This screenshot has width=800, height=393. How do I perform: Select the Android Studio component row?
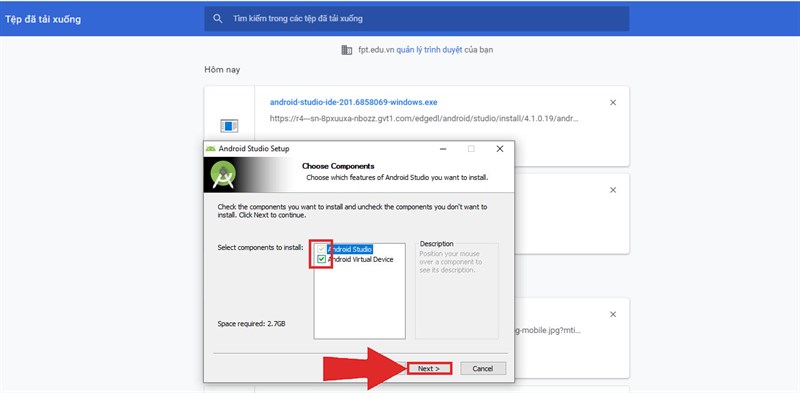coord(350,249)
